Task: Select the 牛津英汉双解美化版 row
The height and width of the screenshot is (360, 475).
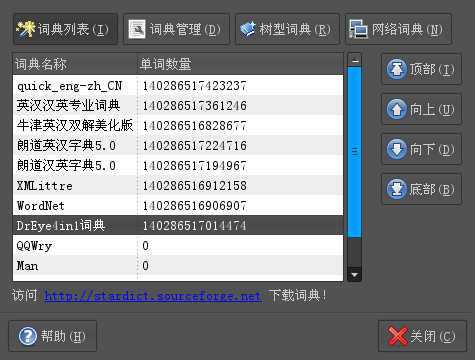Action: (178, 125)
